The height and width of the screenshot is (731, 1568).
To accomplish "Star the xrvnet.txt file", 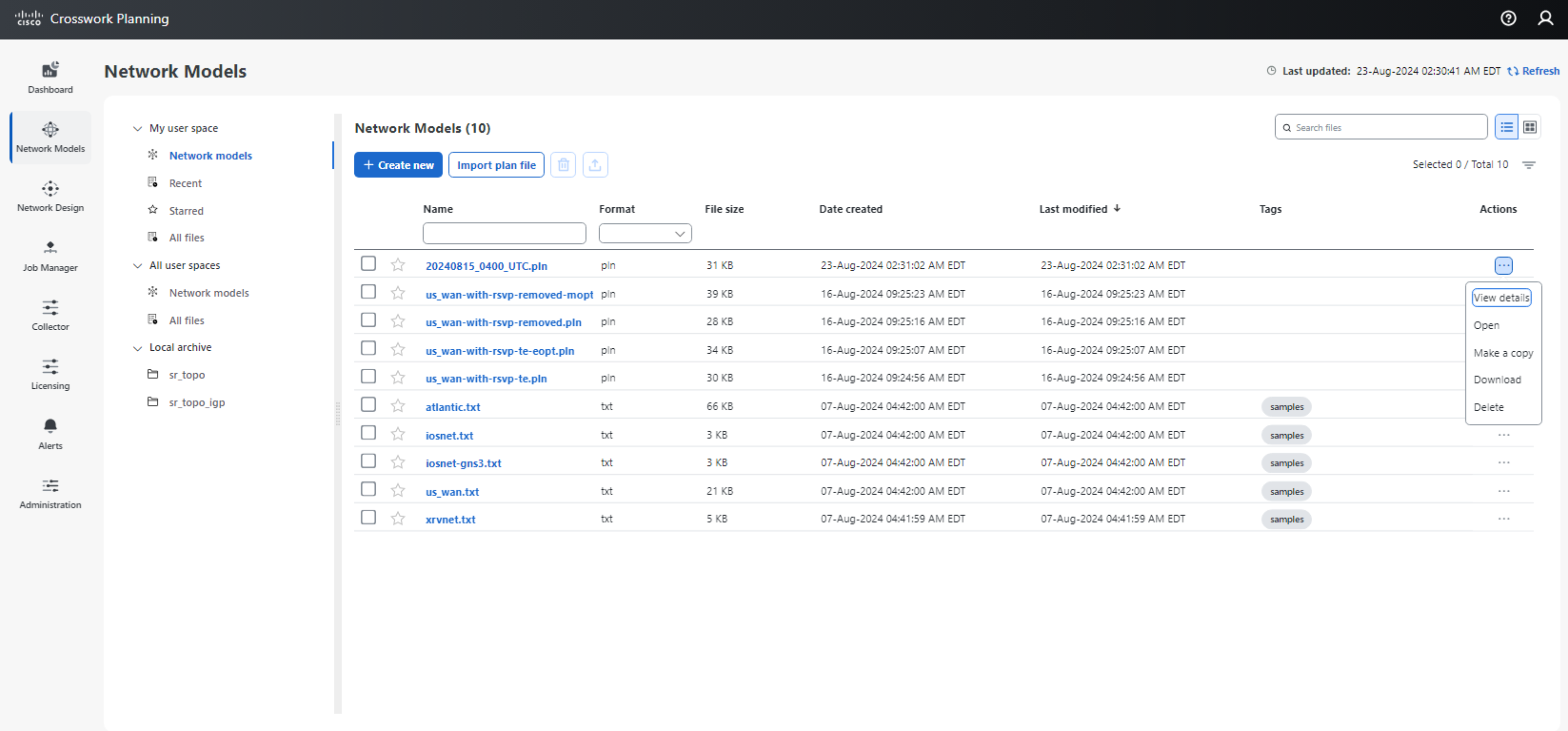I will (398, 518).
